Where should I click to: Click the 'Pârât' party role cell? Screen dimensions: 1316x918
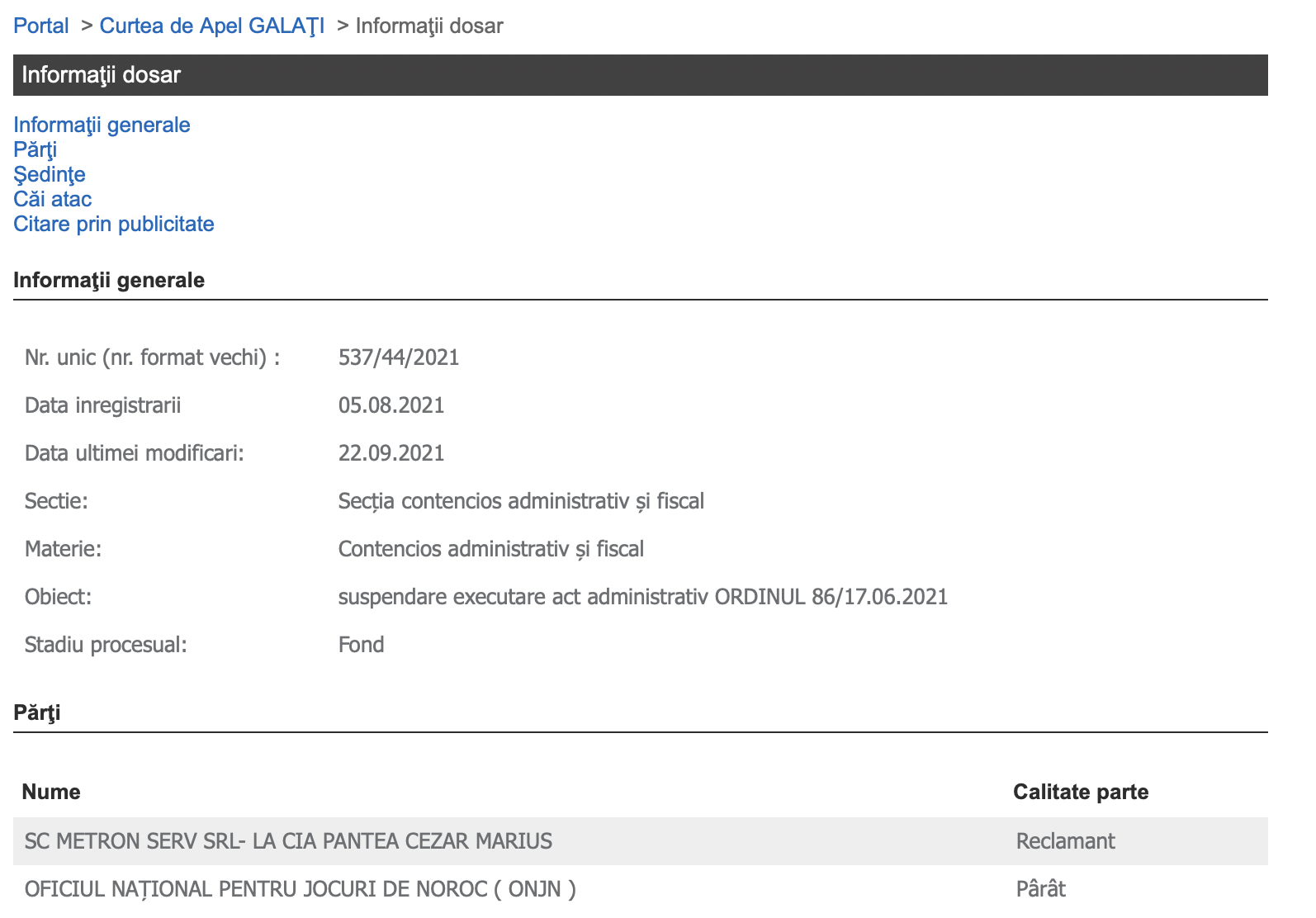point(1040,889)
